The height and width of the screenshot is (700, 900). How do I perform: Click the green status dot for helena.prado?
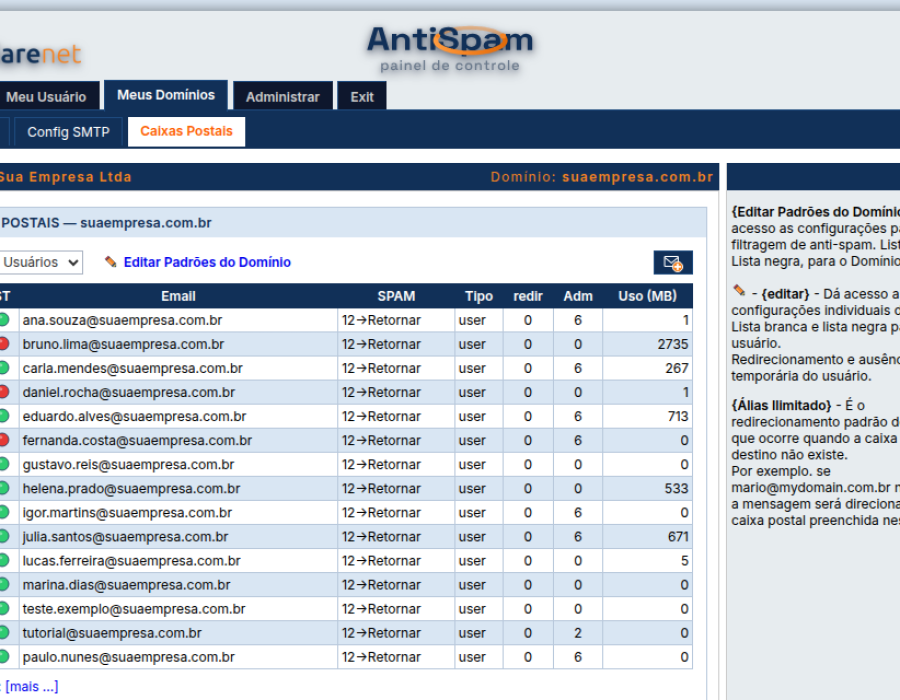(x=3, y=488)
